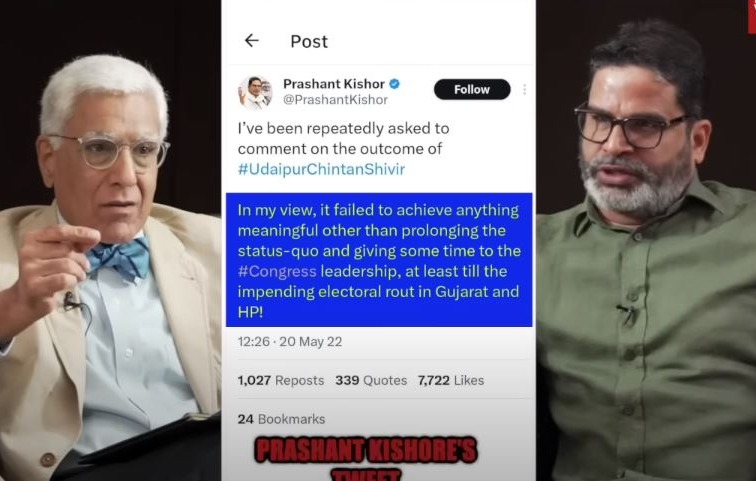Open the three-dot more options menu
Image resolution: width=756 pixels, height=481 pixels.
click(524, 89)
